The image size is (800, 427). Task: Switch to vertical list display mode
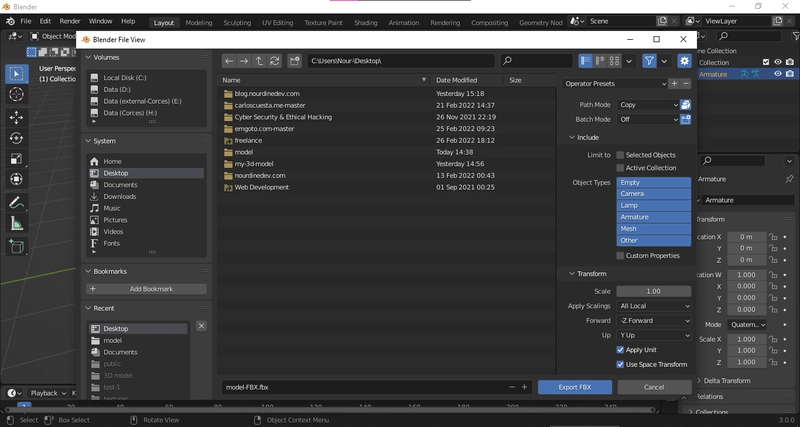[x=586, y=61]
